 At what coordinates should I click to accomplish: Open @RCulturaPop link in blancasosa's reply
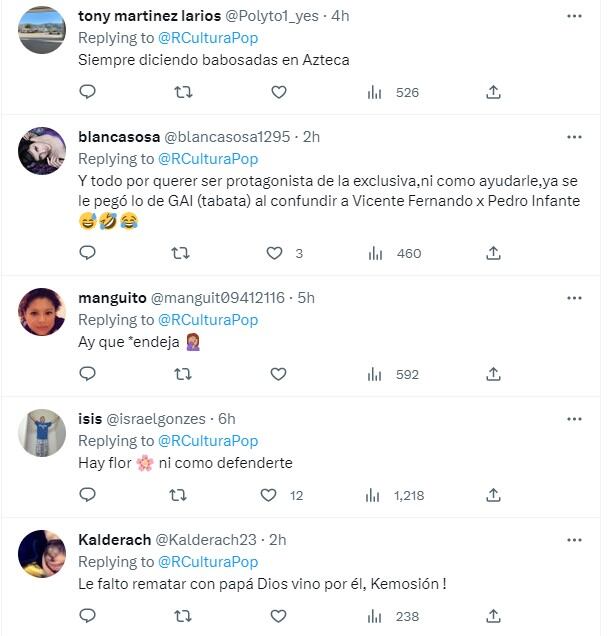208,159
